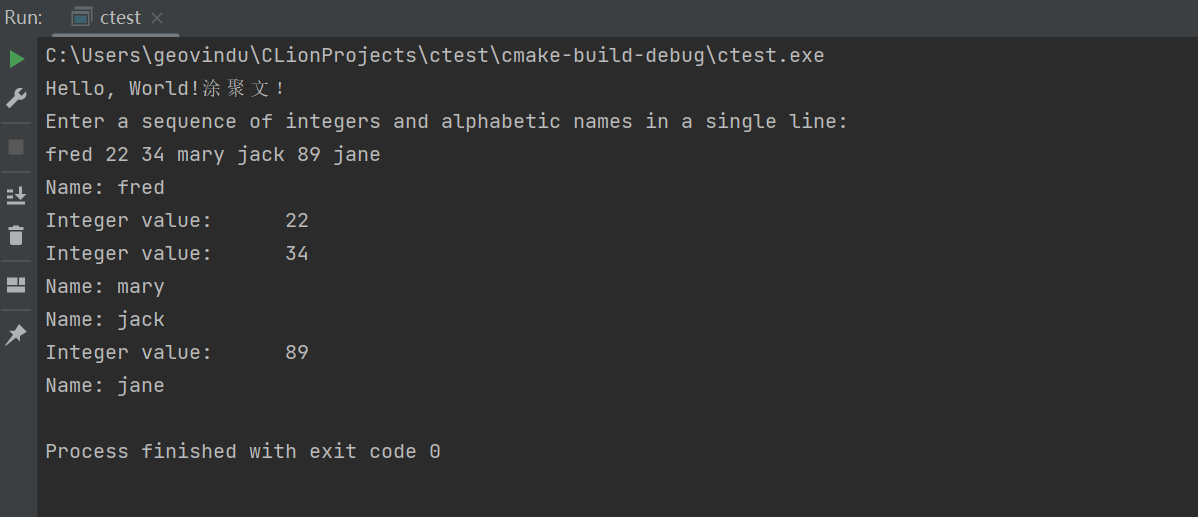Click the 'Name: mary' output line
Screen dimensions: 1198x517
(105, 287)
